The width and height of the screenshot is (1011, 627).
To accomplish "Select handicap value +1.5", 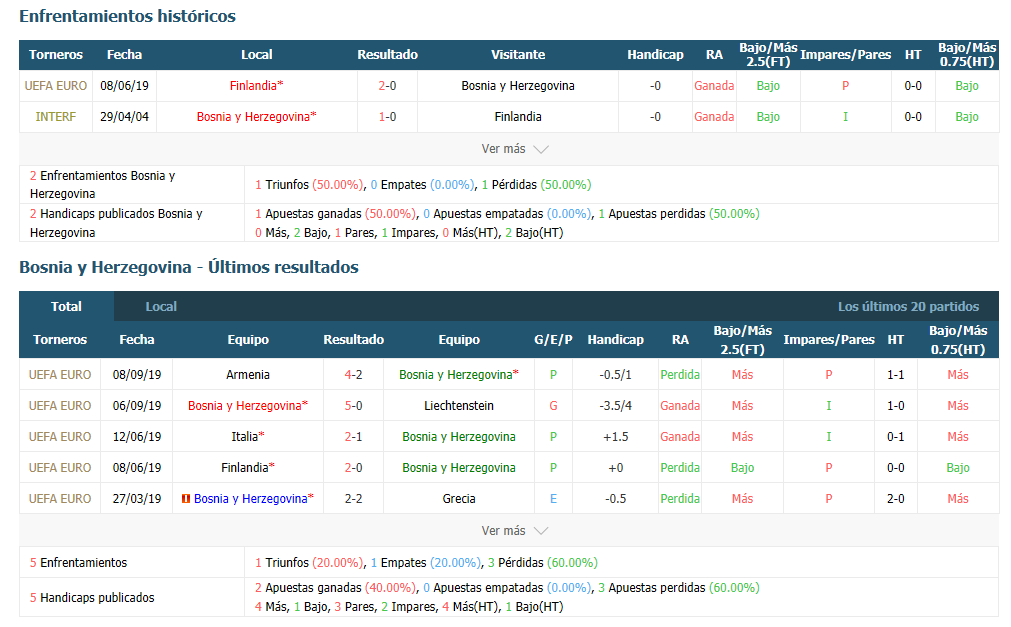I will pyautogui.click(x=615, y=437).
